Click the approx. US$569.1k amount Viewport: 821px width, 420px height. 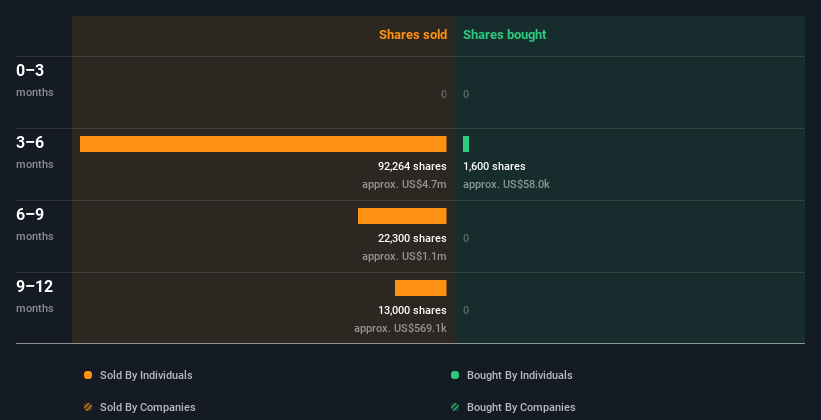click(400, 328)
